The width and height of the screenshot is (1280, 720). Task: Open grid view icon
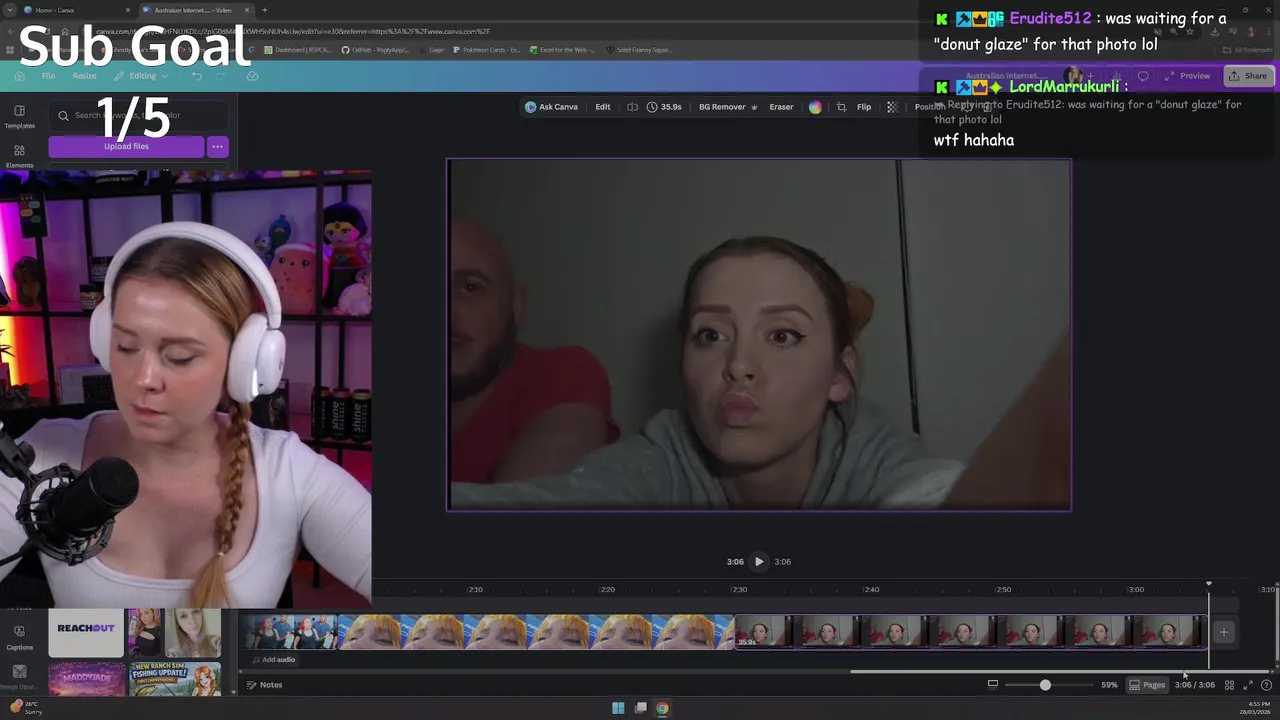pyautogui.click(x=1229, y=685)
